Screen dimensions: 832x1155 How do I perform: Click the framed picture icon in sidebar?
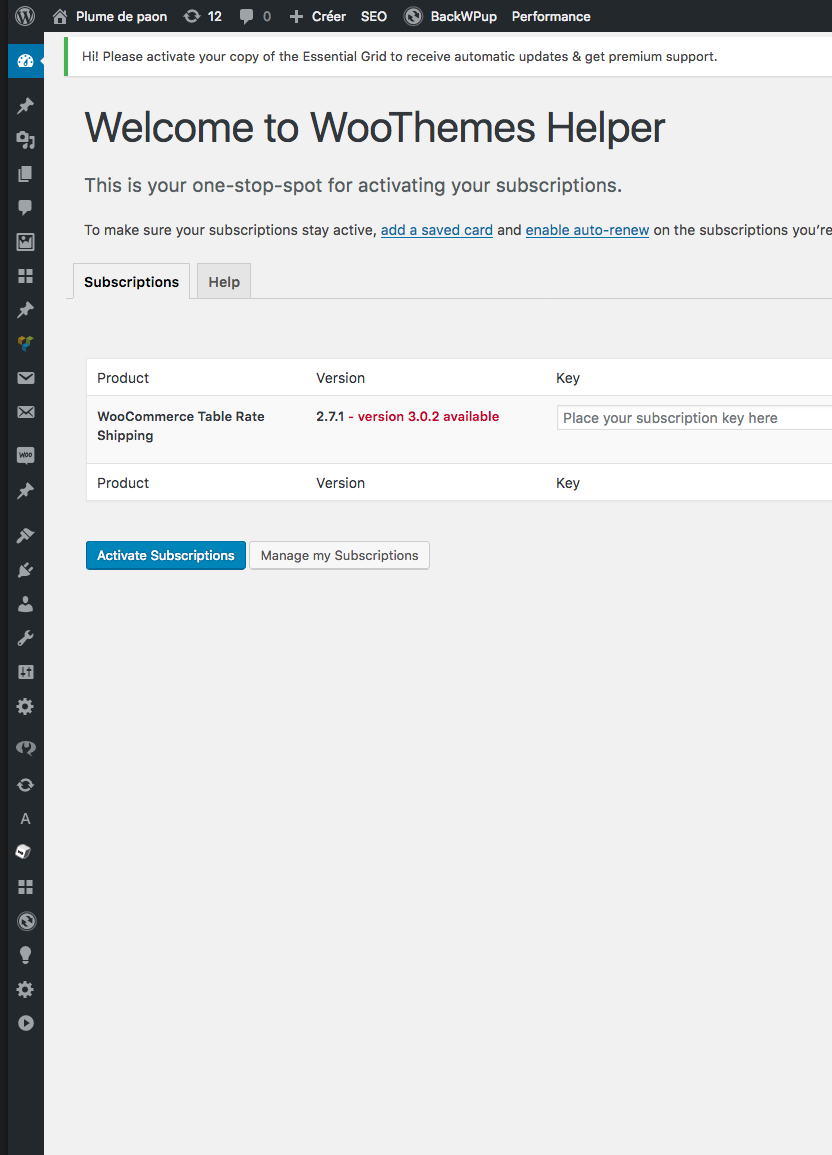pyautogui.click(x=25, y=242)
